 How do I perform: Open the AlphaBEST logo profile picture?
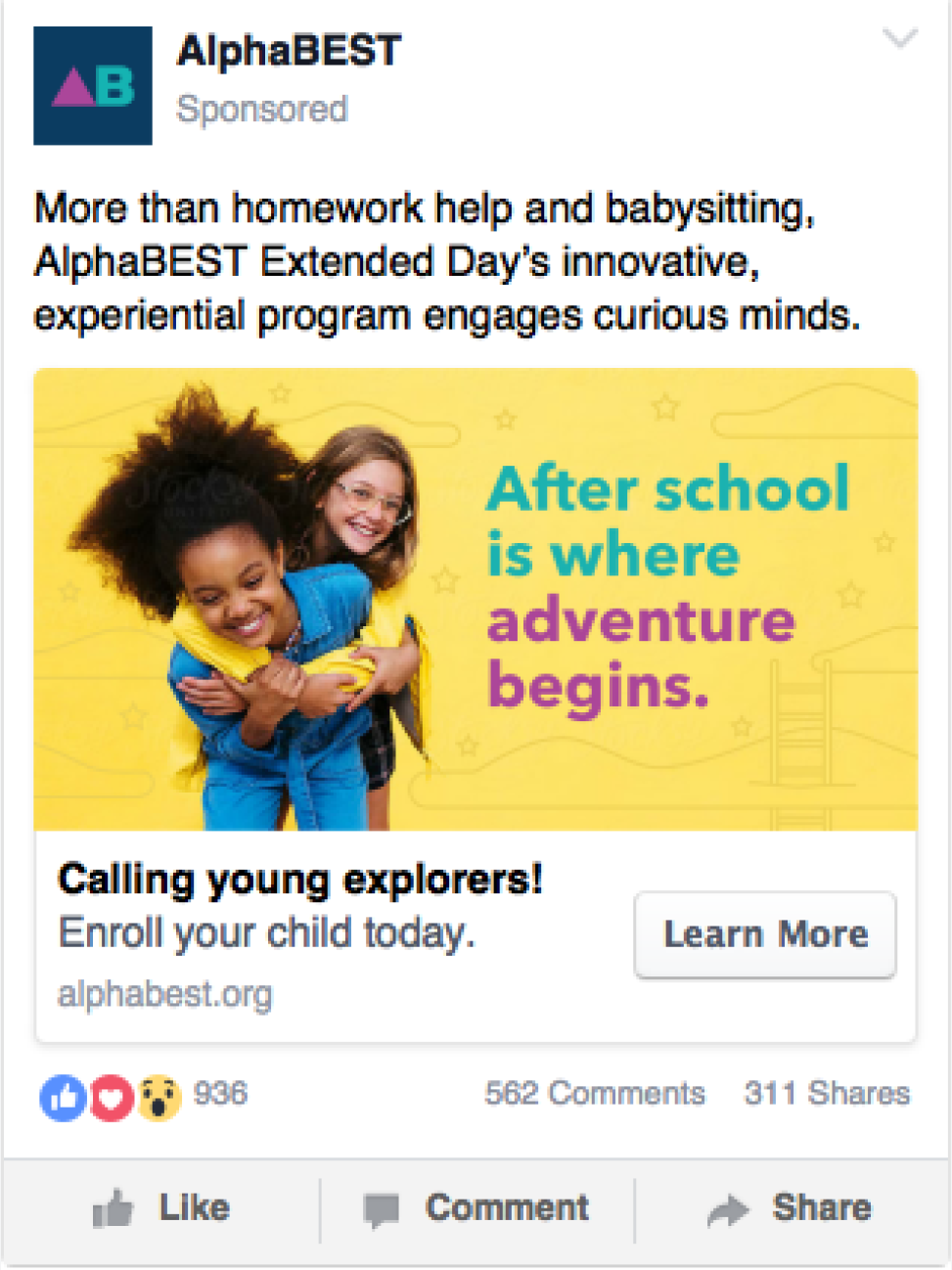(93, 86)
